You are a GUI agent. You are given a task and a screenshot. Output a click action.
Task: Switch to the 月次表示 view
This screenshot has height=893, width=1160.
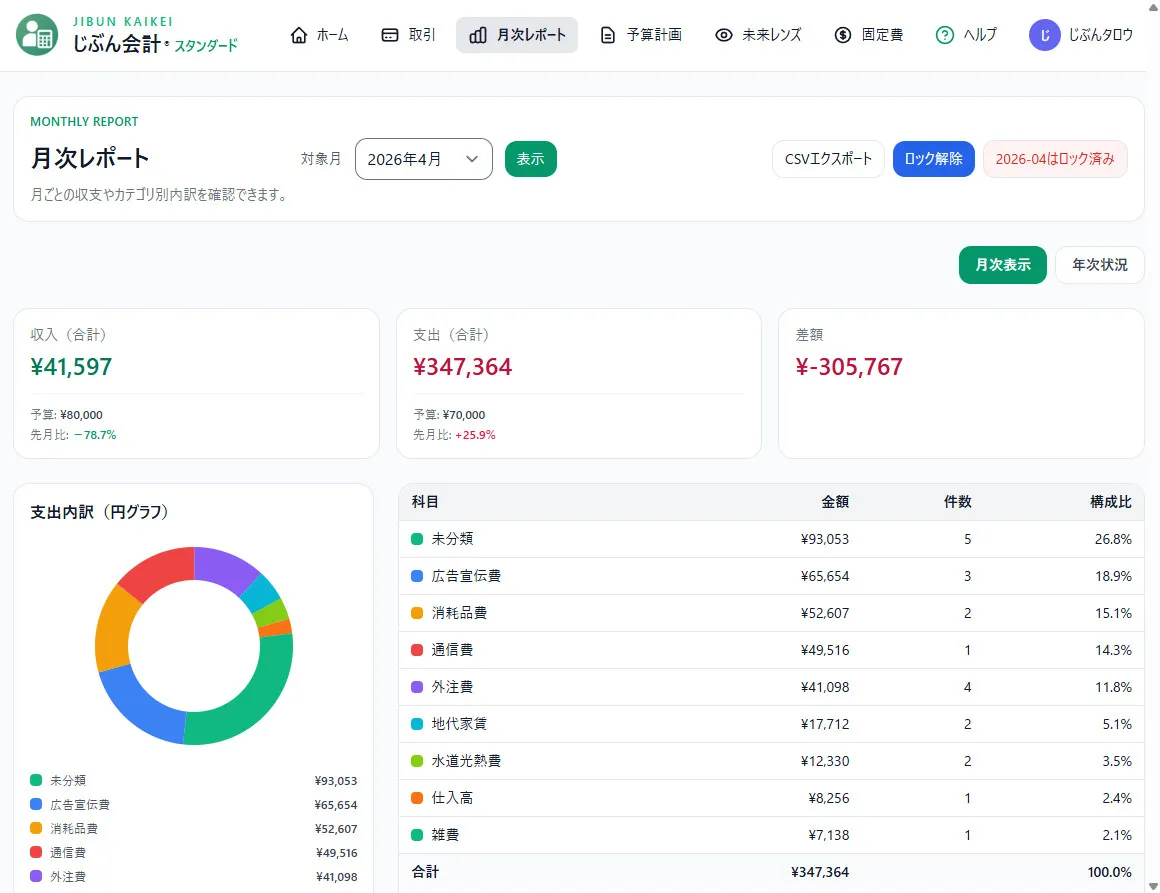click(1002, 265)
